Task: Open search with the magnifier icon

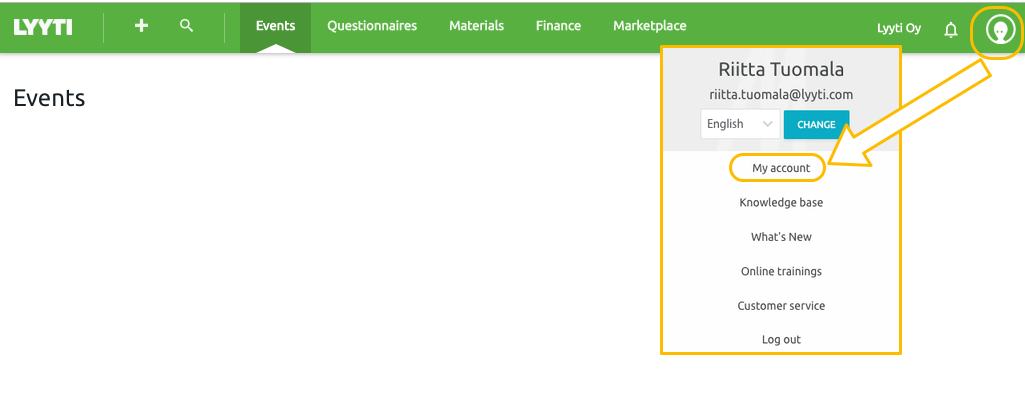Action: tap(186, 25)
